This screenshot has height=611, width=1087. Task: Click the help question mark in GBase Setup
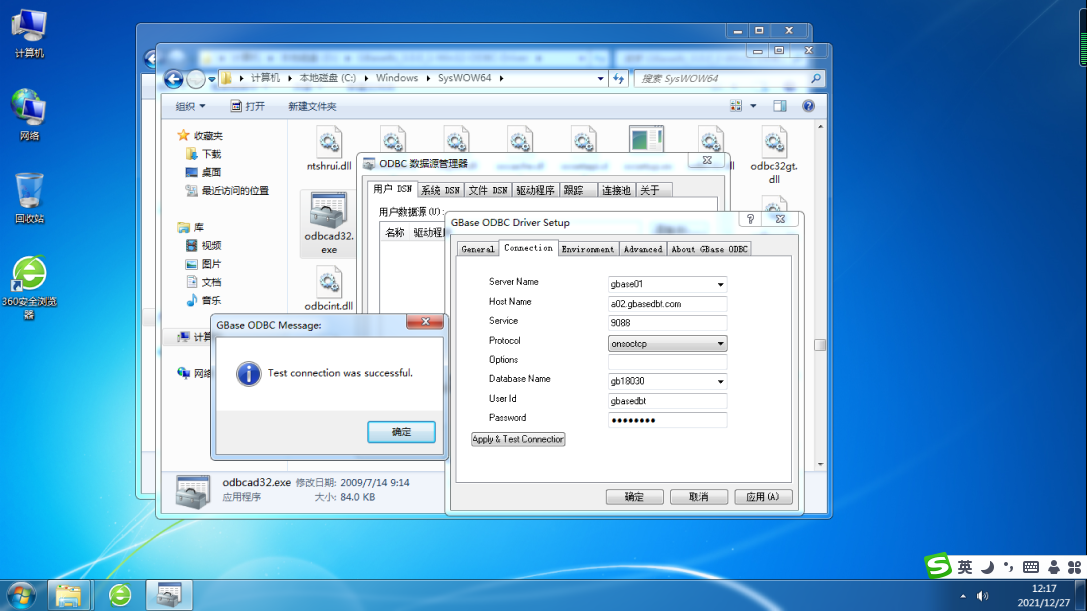tap(750, 219)
